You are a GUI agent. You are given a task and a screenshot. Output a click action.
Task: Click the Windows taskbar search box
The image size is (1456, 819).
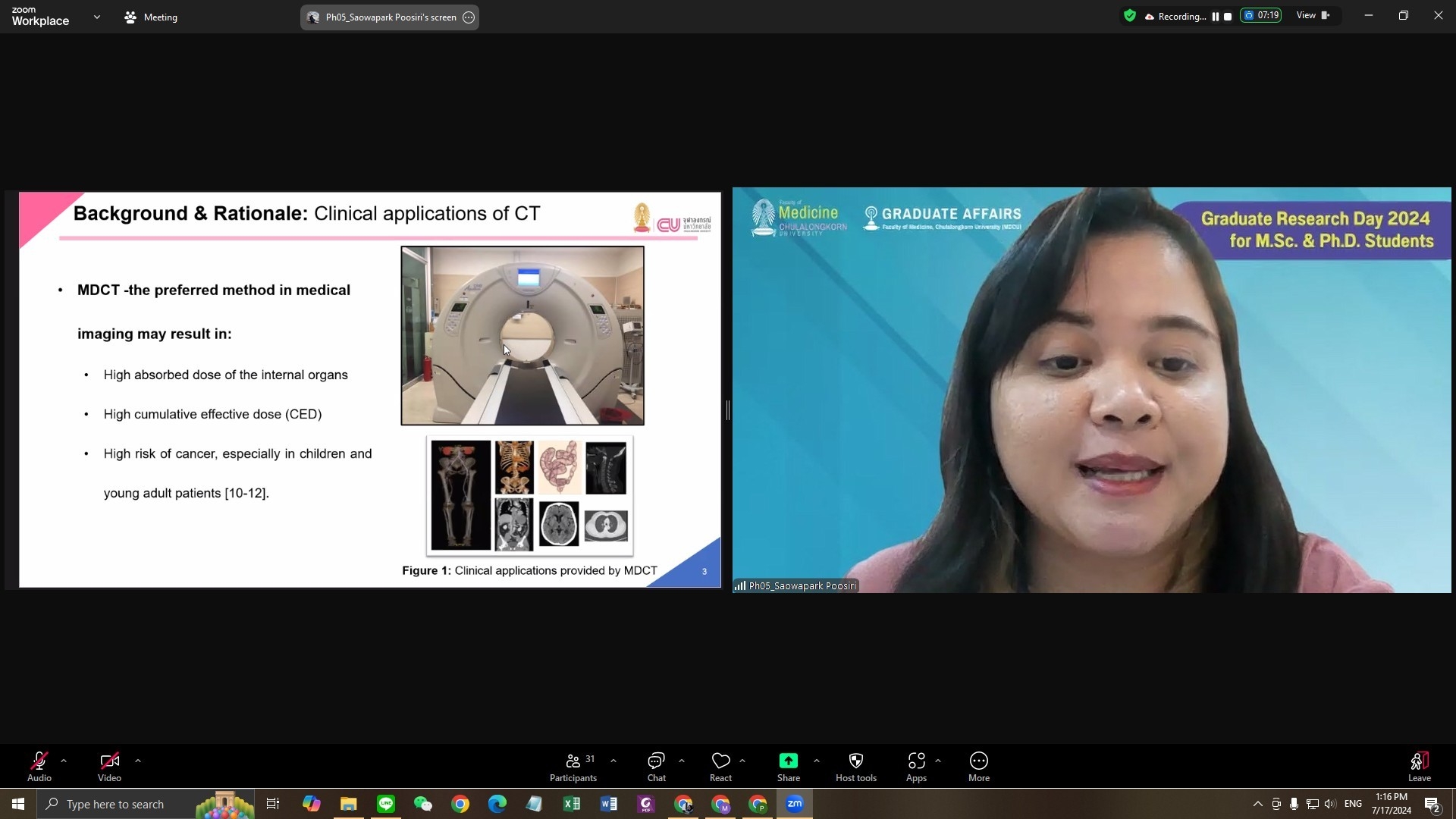coord(115,804)
